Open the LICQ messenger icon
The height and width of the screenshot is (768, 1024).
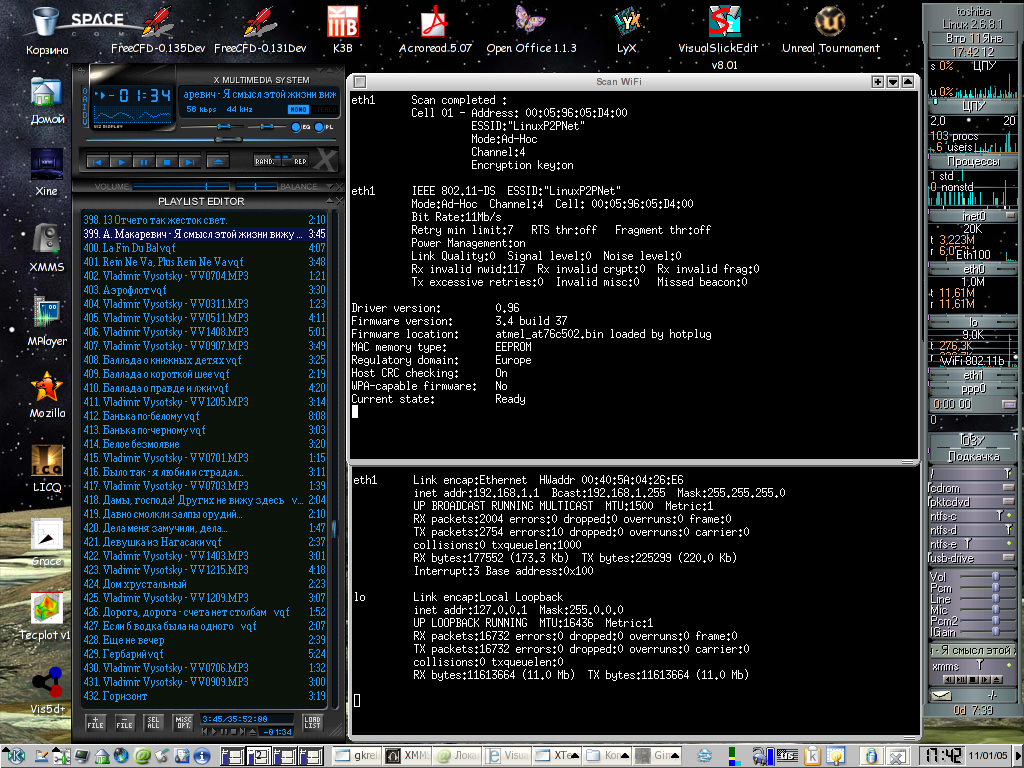point(47,461)
